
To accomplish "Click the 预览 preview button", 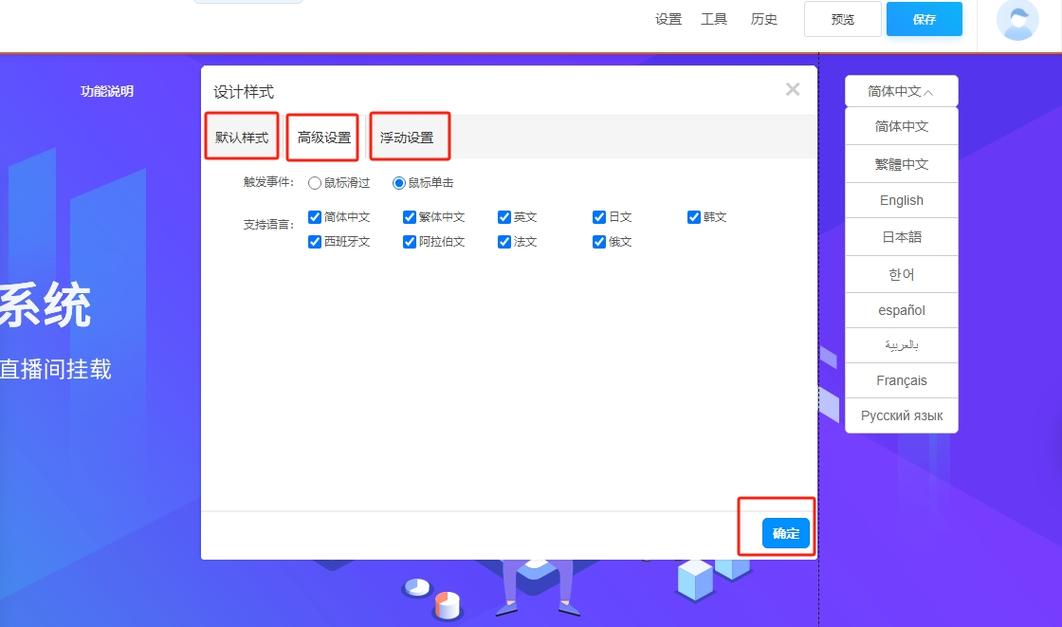I will pos(843,19).
